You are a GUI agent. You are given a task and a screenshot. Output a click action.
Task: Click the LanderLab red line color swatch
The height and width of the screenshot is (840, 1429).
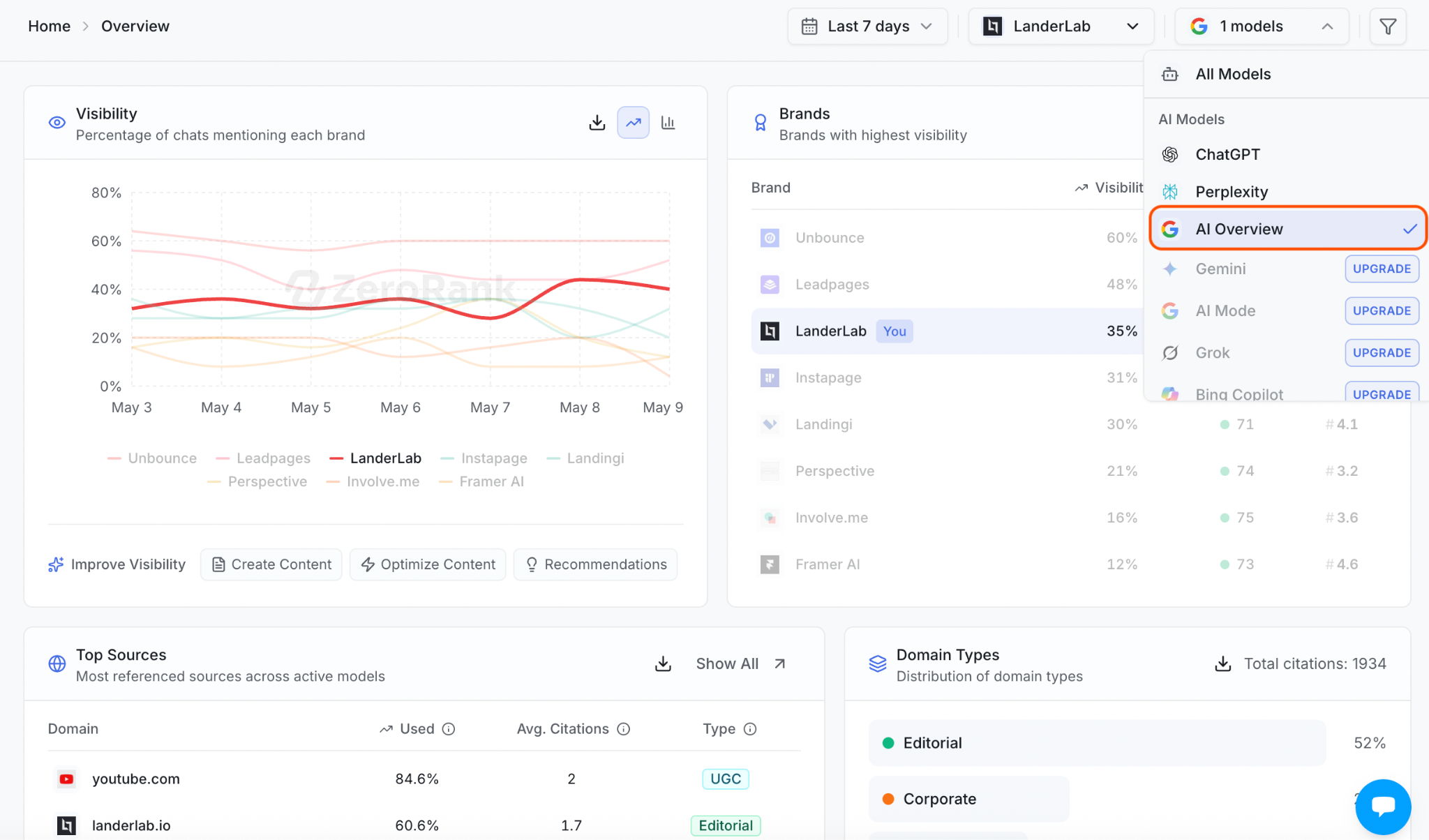[336, 458]
